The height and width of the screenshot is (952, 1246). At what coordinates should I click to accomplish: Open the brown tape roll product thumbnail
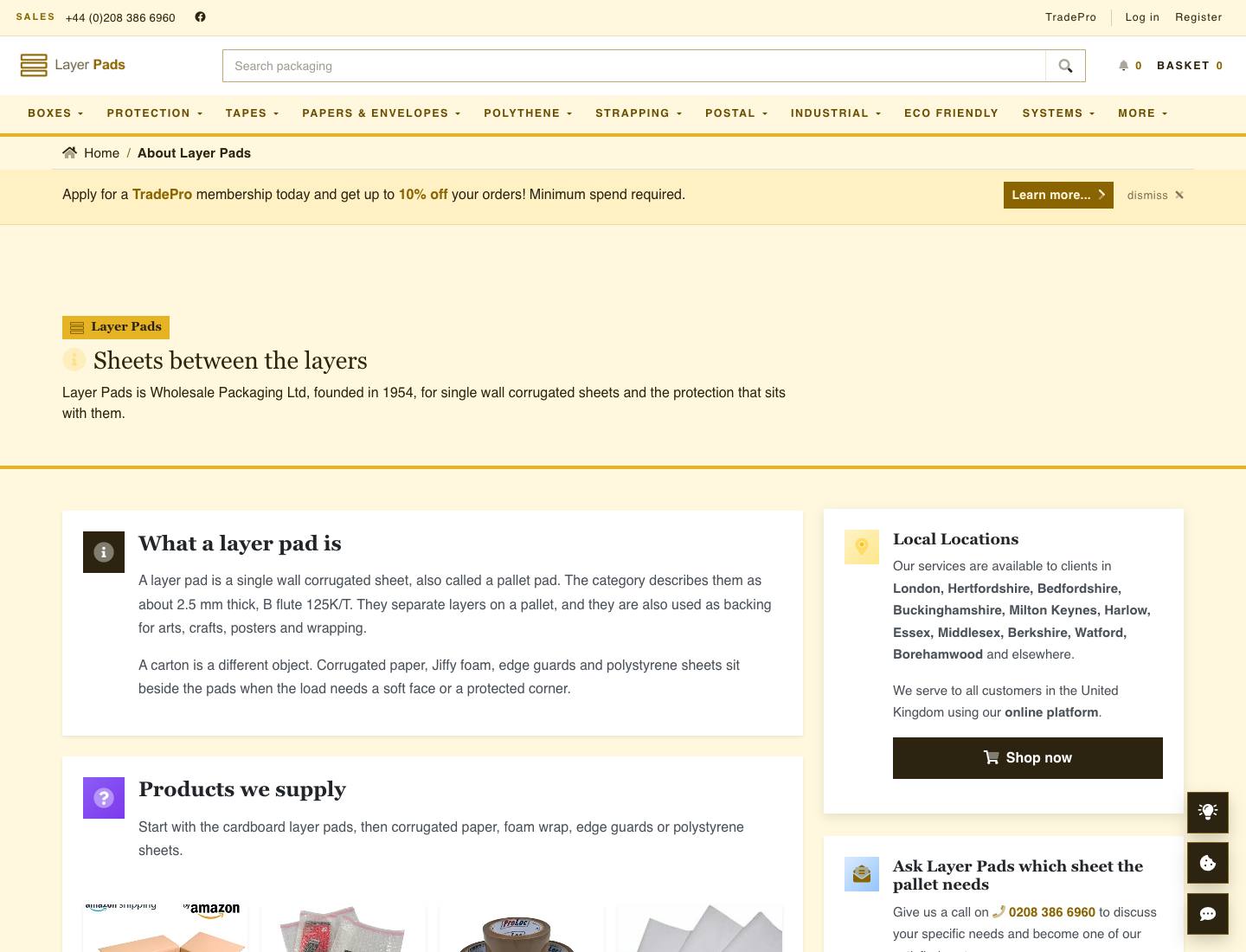pos(522,929)
